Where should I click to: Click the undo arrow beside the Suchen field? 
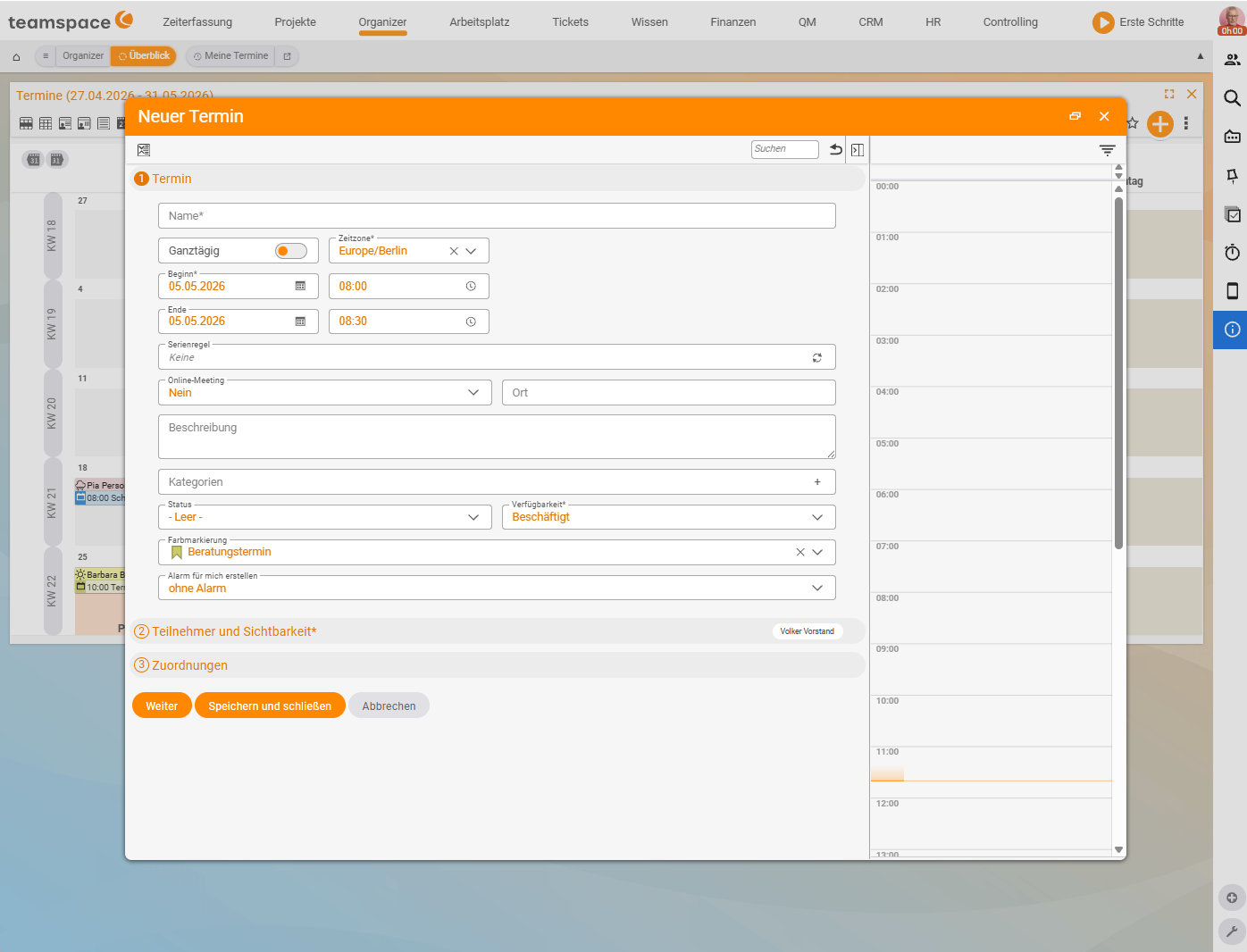(x=836, y=150)
